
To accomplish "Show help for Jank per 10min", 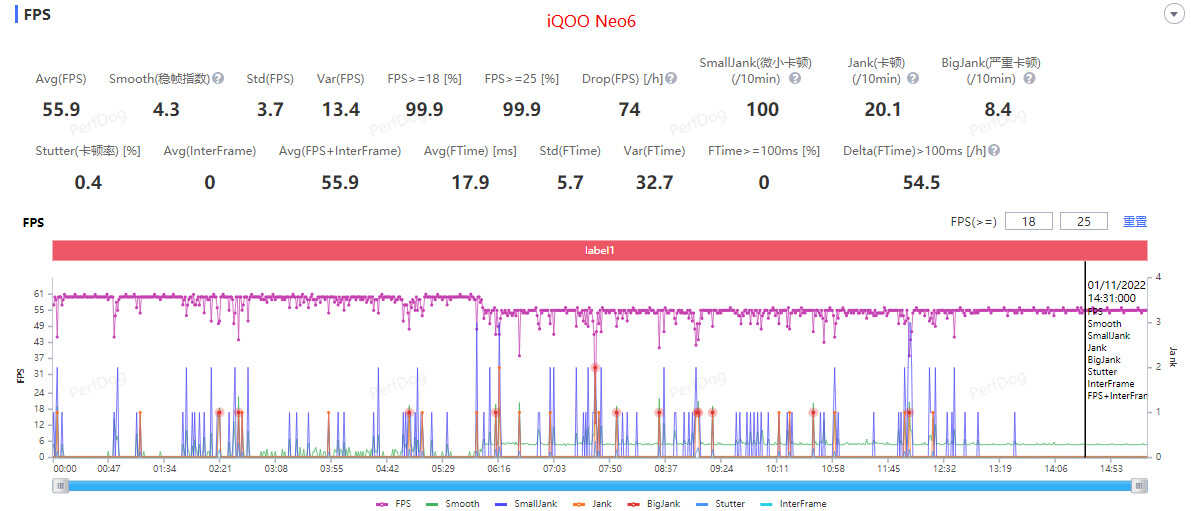I will [913, 78].
